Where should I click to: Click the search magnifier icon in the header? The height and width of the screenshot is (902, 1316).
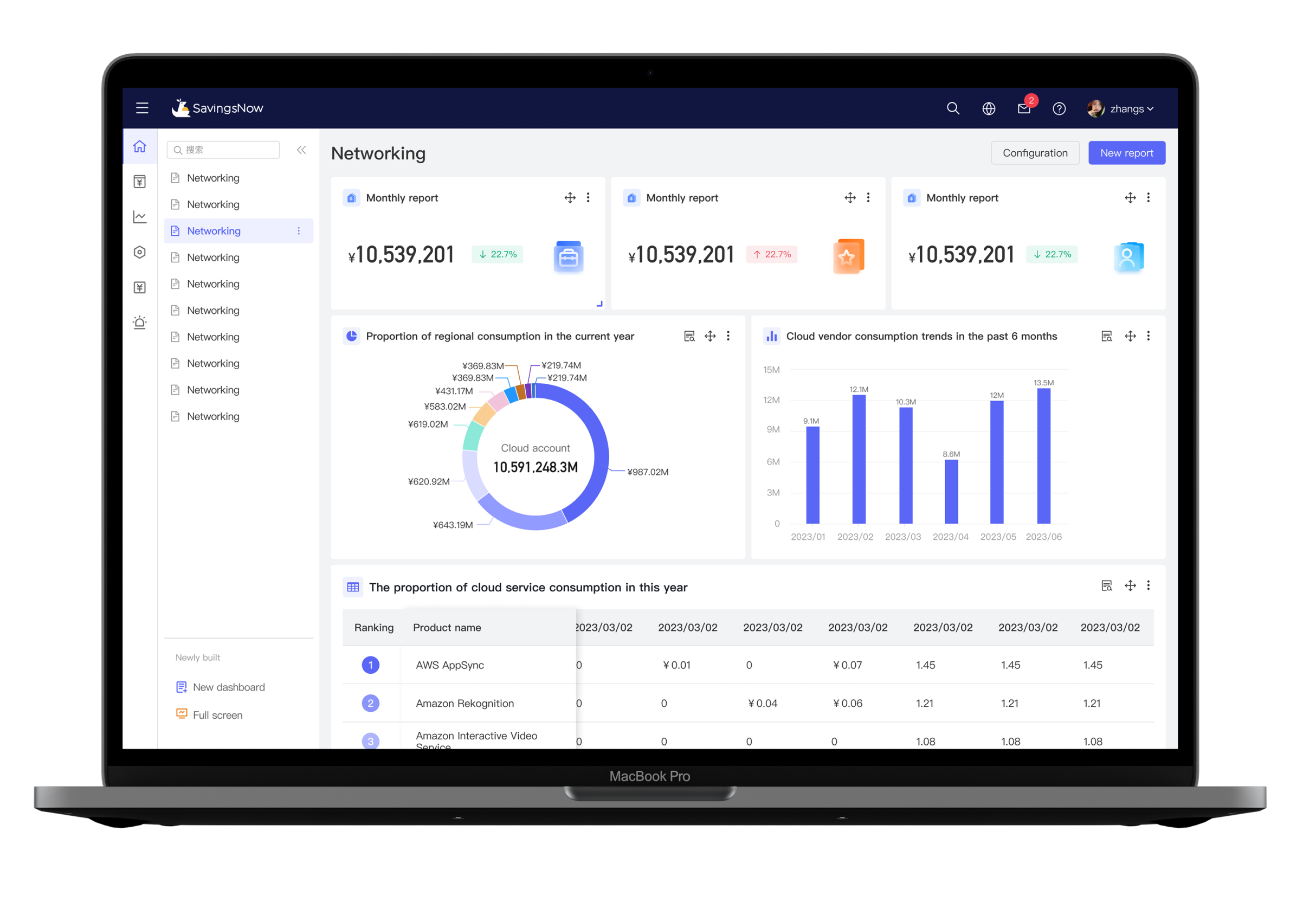click(x=953, y=108)
